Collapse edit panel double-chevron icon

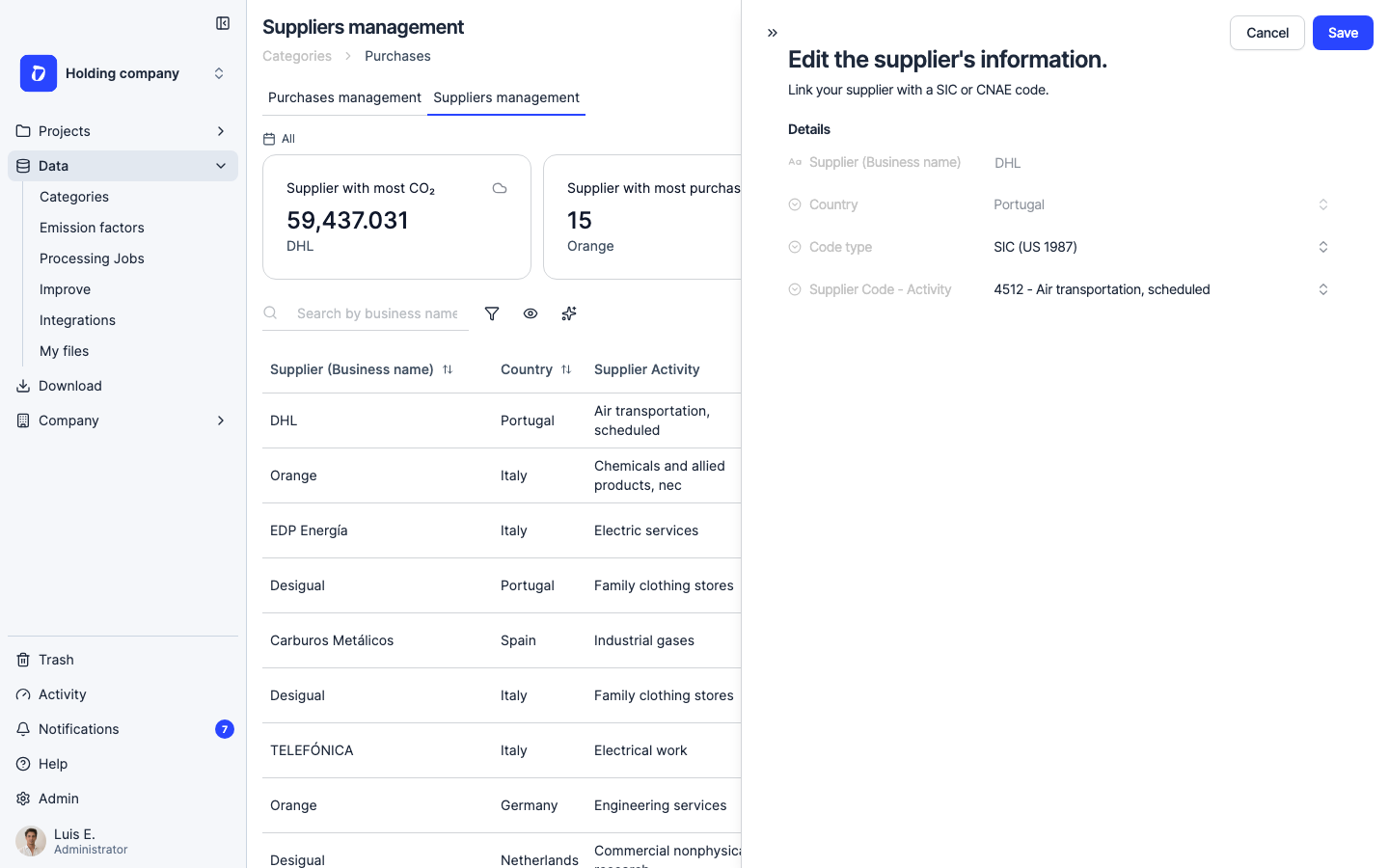773,33
